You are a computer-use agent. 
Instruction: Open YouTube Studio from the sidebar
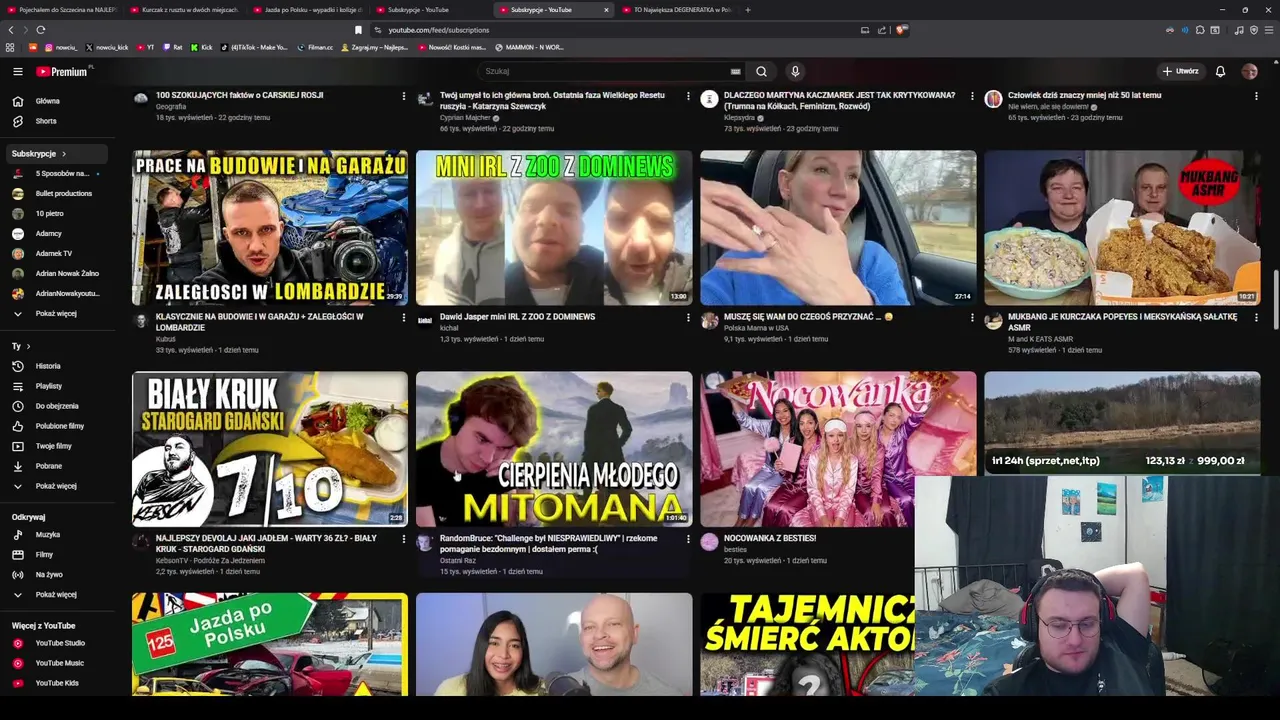click(x=55, y=643)
